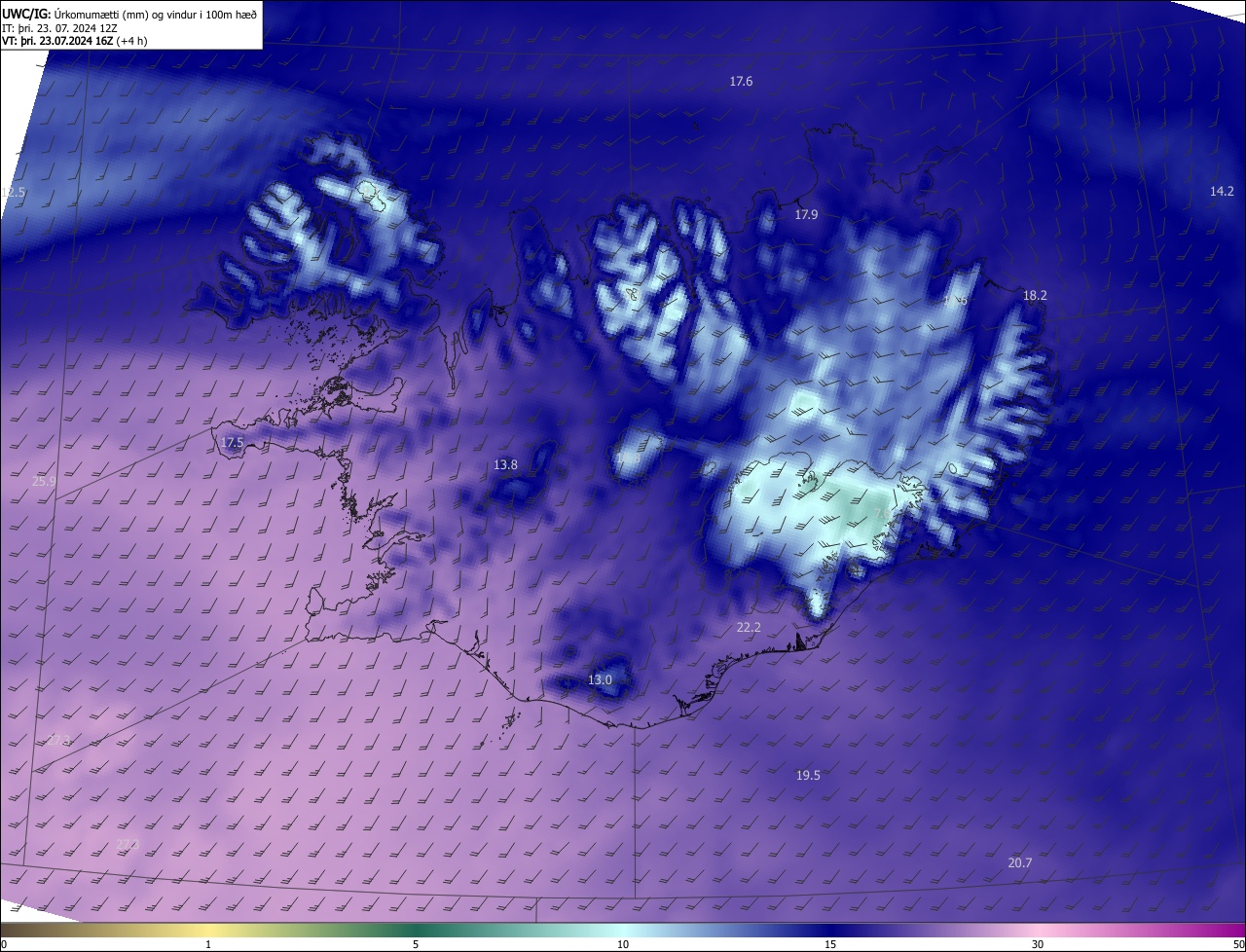The width and height of the screenshot is (1246, 952).
Task: Click the '30' tick on the color scale
Action: pyautogui.click(x=1038, y=944)
